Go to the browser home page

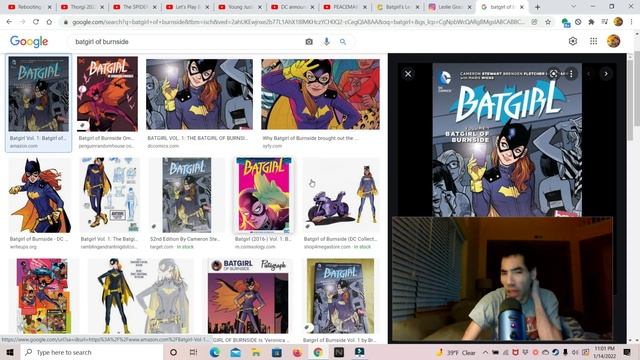[x=49, y=22]
